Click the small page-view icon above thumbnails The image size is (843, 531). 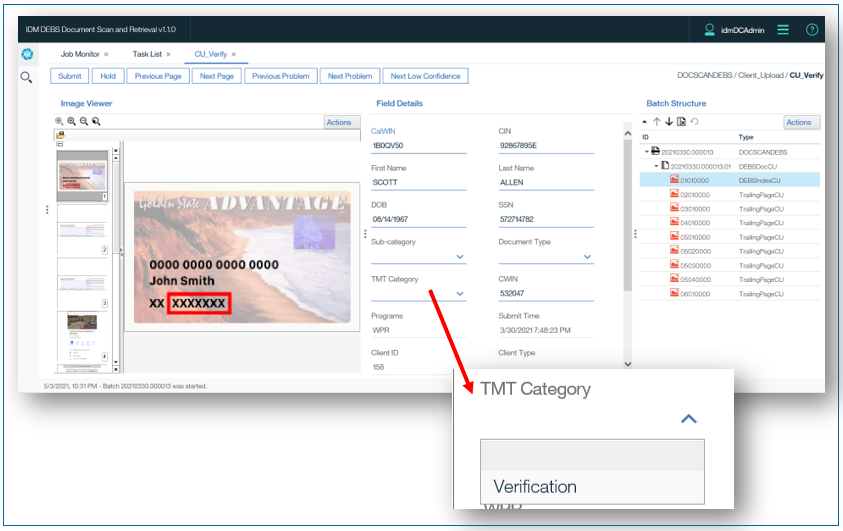pyautogui.click(x=60, y=144)
